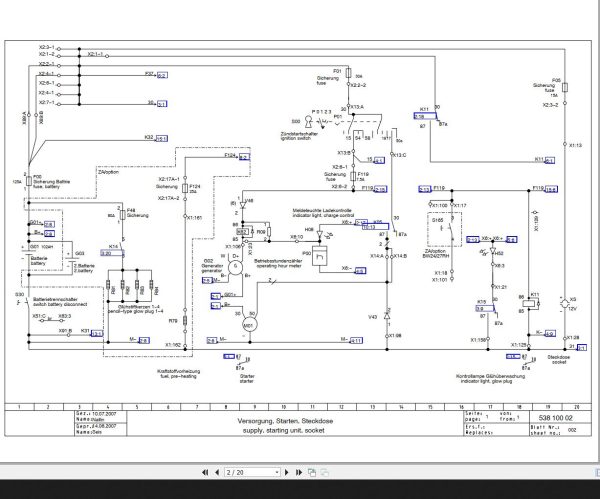Follow the link next to terminal 15 below X13:B
Screen dimensions: 600x499
378,161
